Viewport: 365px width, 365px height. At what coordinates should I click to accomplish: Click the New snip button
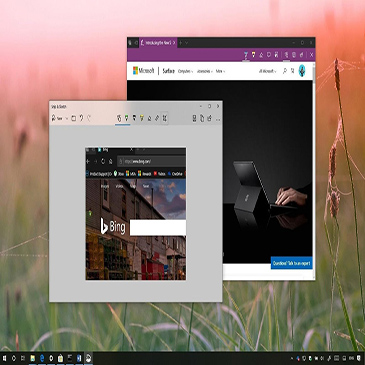[x=57, y=118]
